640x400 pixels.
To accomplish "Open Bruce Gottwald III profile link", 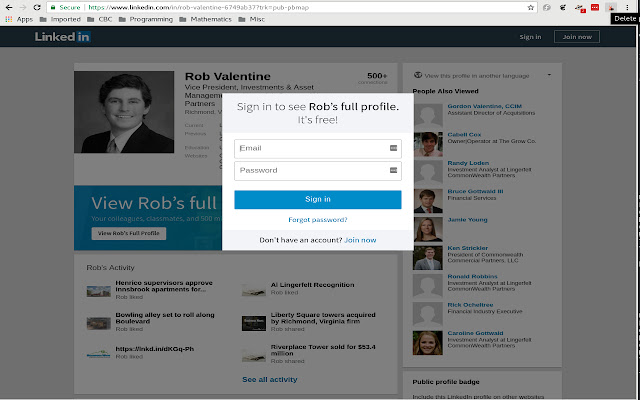I will point(475,191).
